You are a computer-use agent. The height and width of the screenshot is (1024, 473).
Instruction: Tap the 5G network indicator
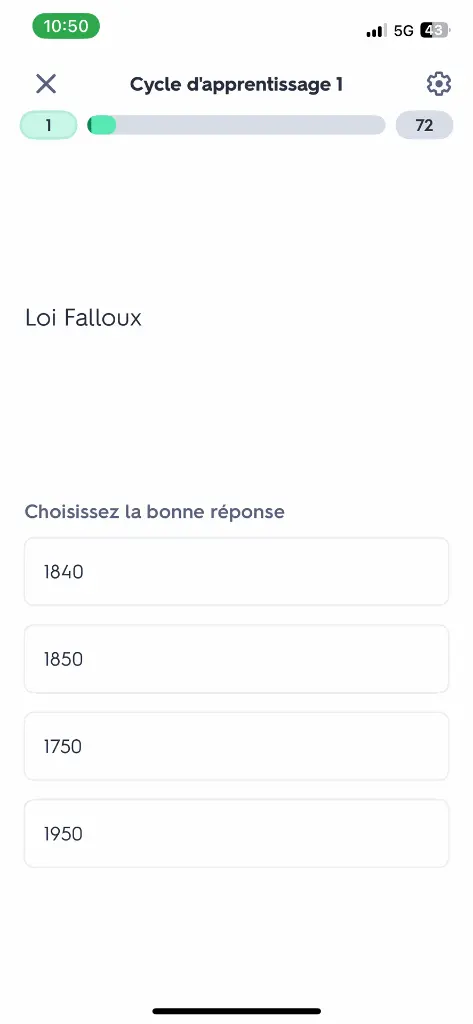coord(404,31)
